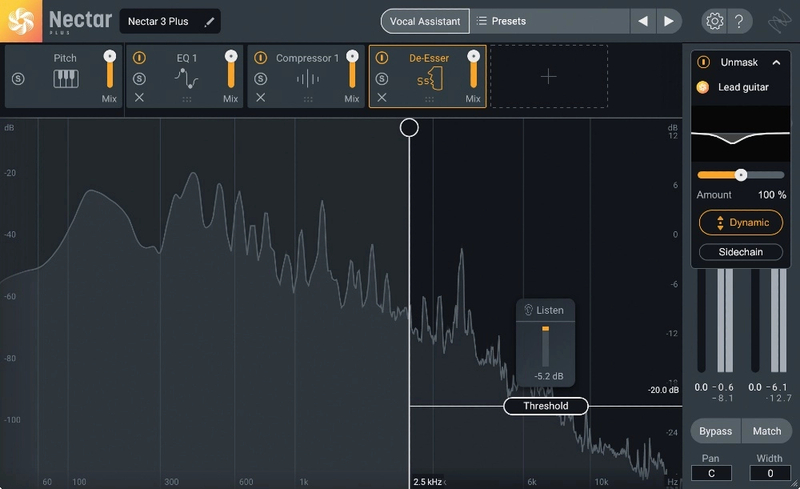Image resolution: width=800 pixels, height=489 pixels.
Task: Click the window resize grip corner
Action: (x=795, y=484)
